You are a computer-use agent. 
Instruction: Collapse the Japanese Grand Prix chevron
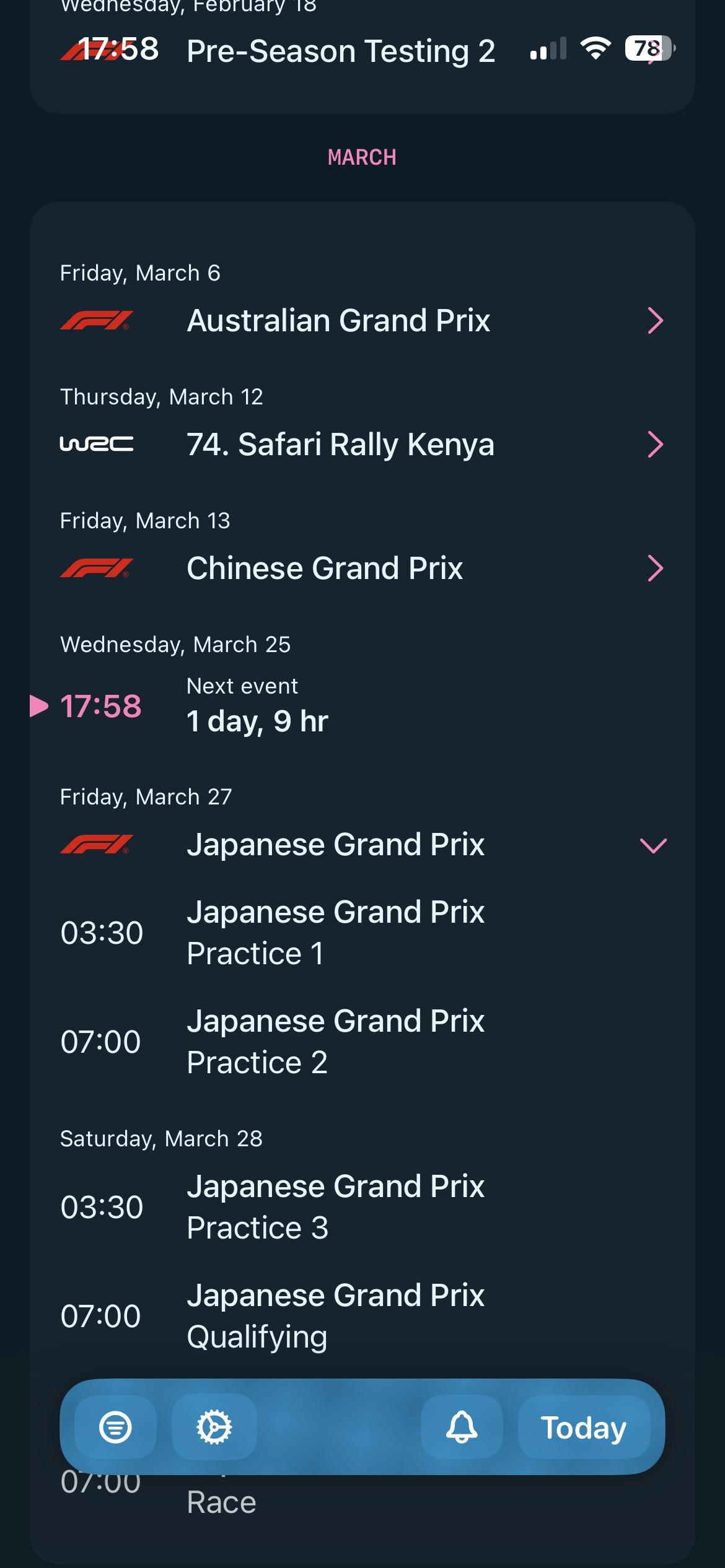(653, 845)
